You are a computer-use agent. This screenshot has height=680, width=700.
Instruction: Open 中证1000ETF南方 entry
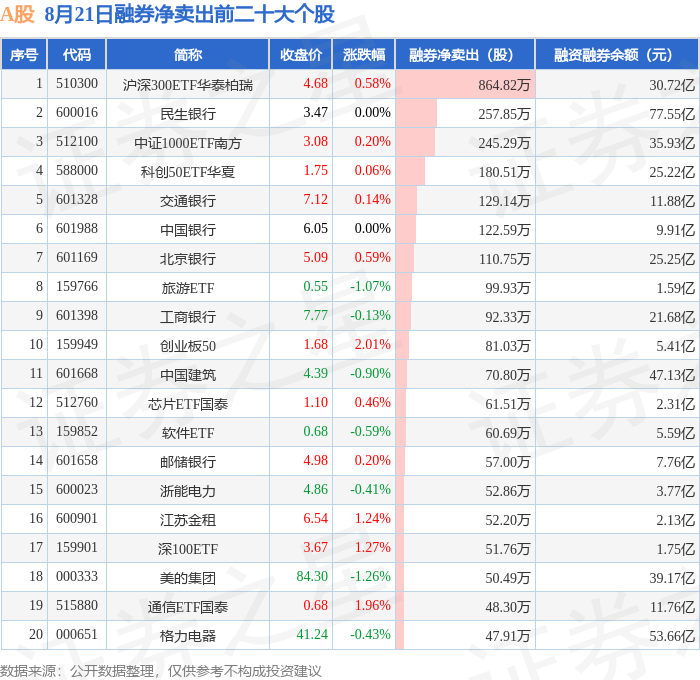click(x=188, y=143)
